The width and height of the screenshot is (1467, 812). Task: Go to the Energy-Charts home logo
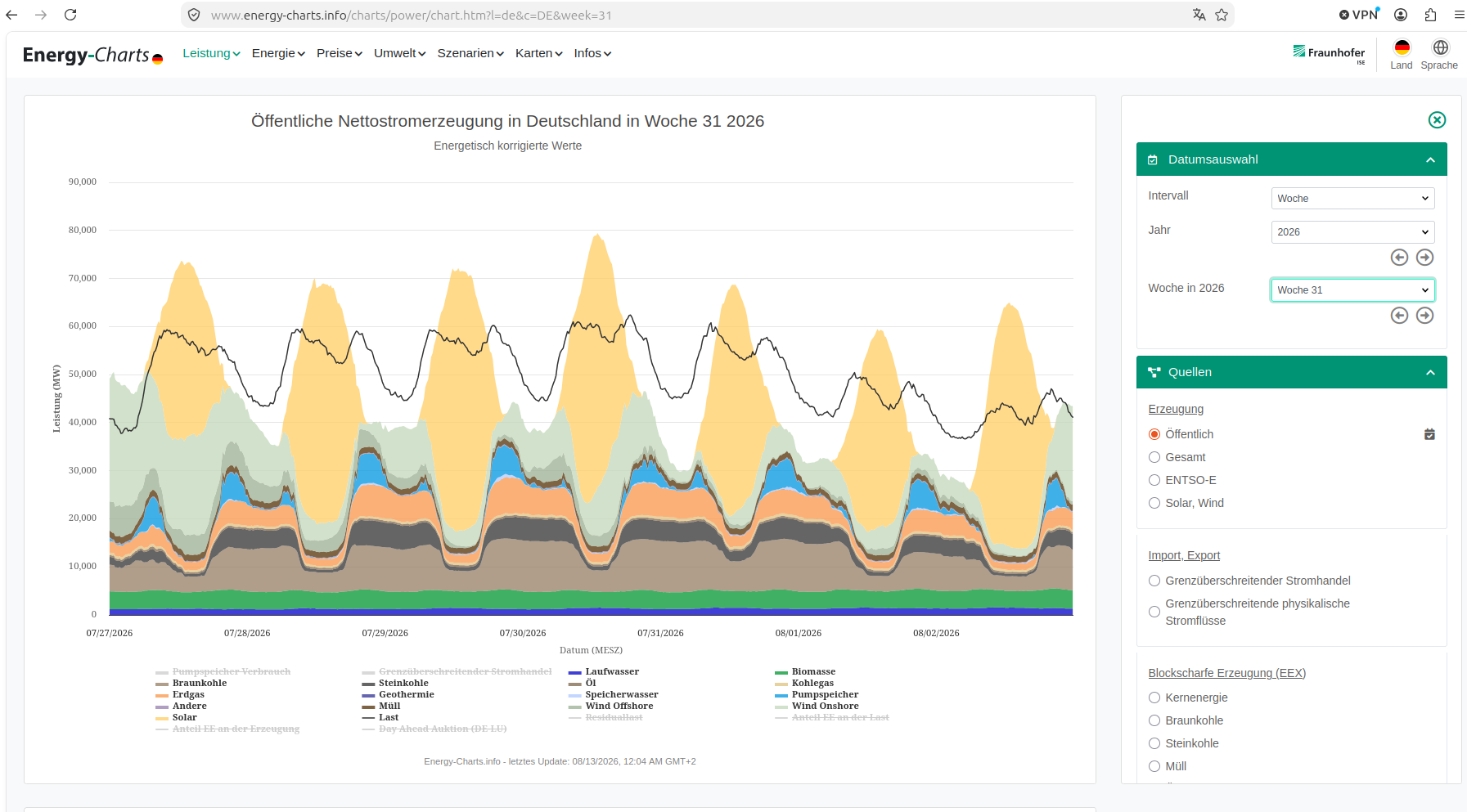click(92, 55)
